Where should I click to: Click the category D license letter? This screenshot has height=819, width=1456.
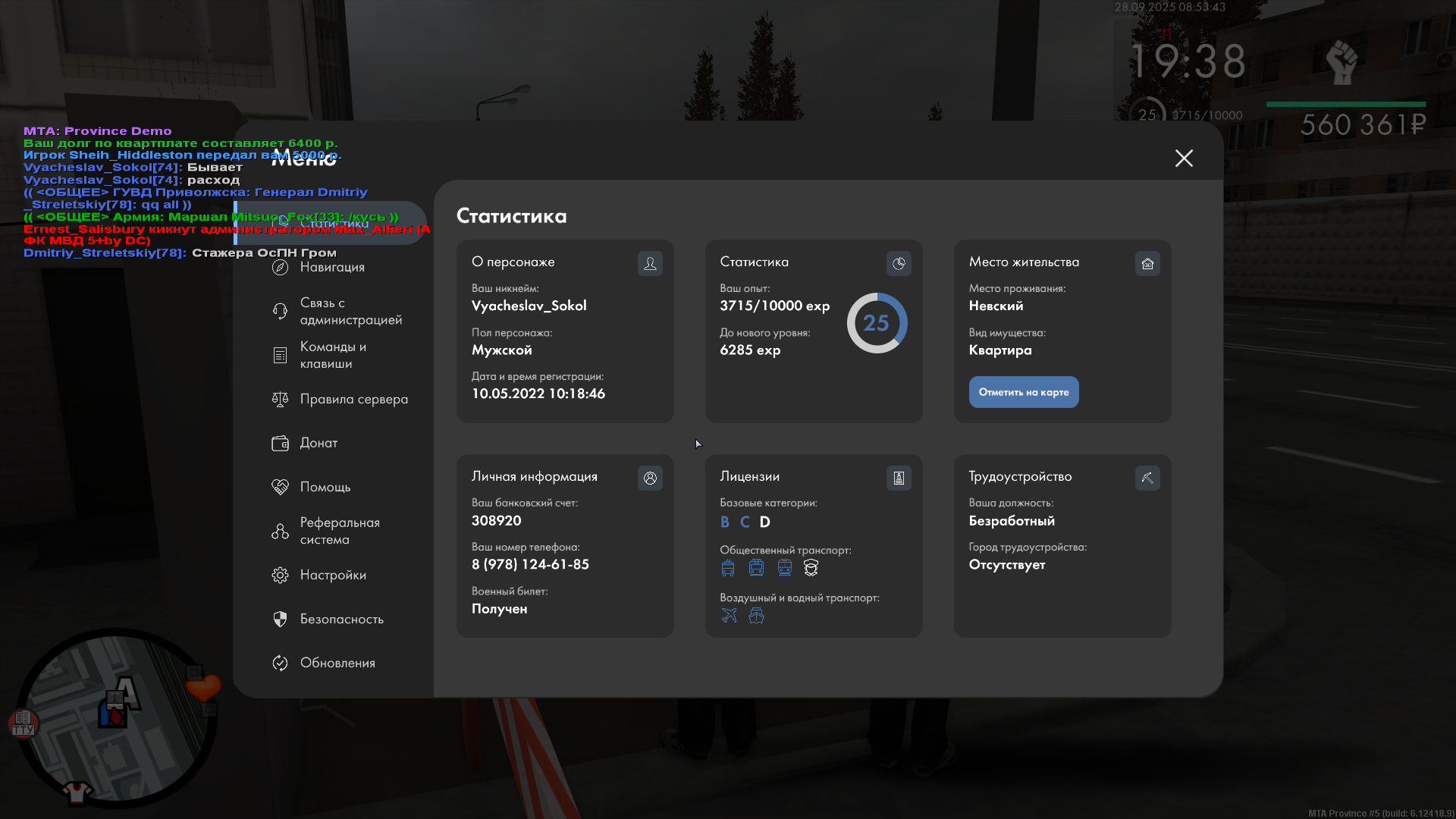(x=764, y=522)
